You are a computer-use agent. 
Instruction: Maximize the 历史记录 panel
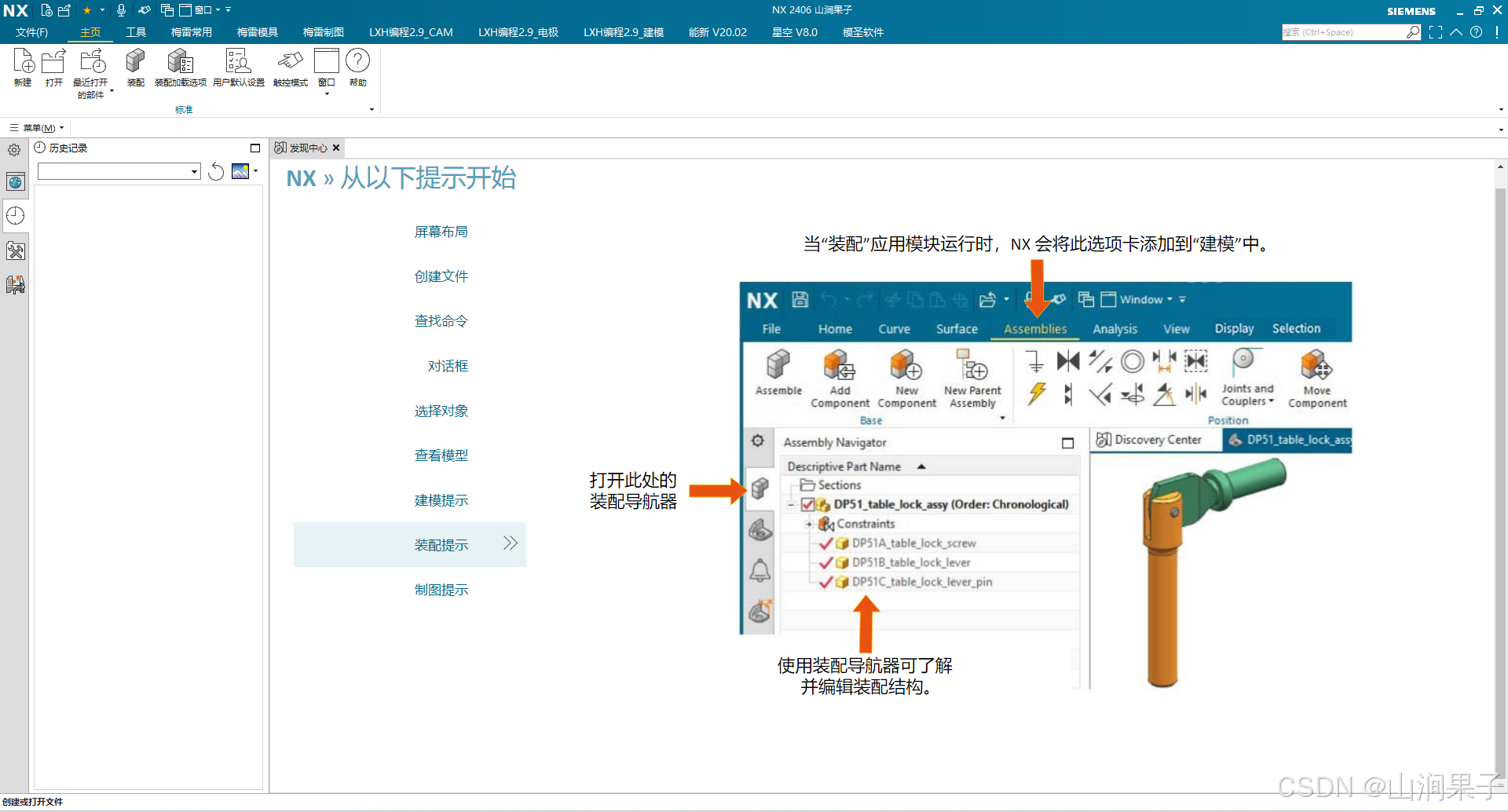[x=255, y=148]
